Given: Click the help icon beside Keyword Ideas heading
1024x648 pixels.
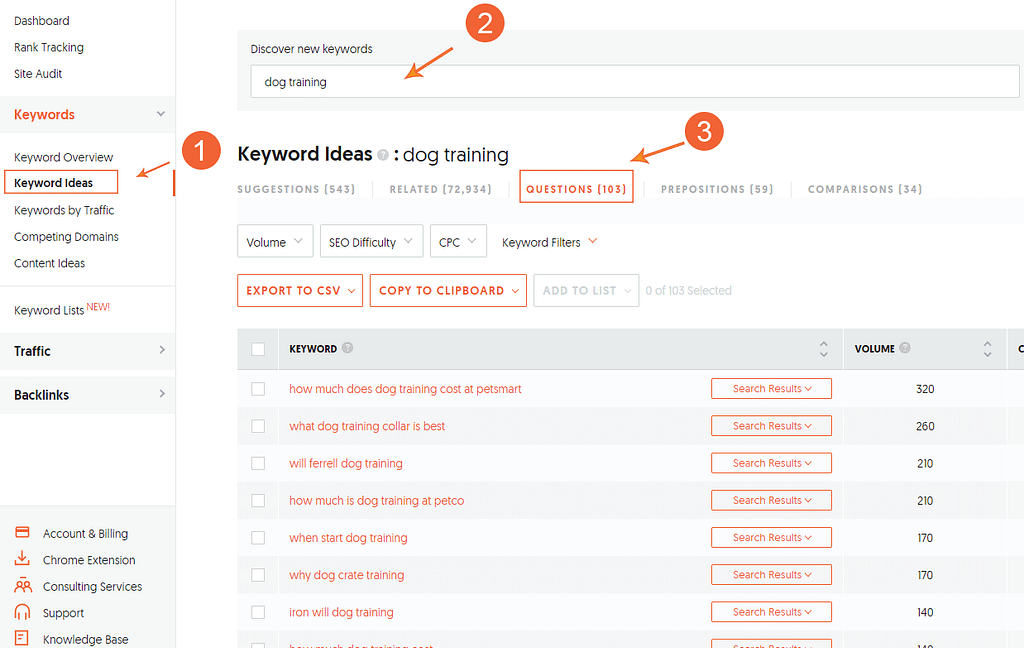Looking at the screenshot, I should pos(383,155).
